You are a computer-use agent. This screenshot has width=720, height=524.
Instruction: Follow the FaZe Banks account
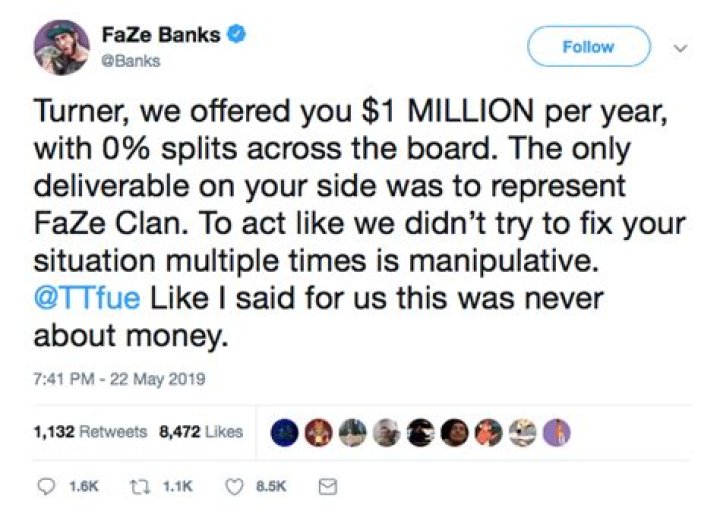pos(588,47)
